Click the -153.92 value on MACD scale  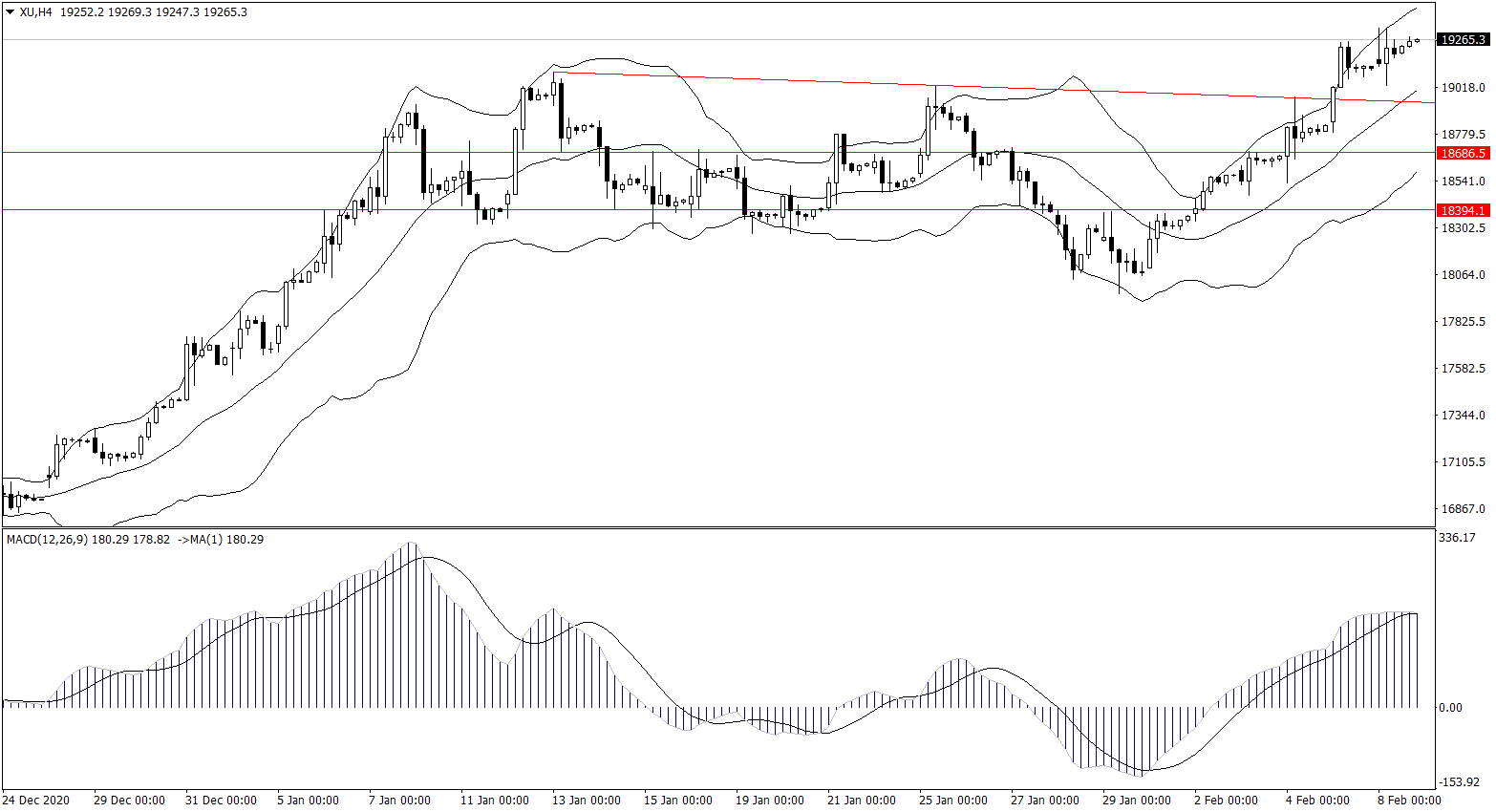(1459, 782)
